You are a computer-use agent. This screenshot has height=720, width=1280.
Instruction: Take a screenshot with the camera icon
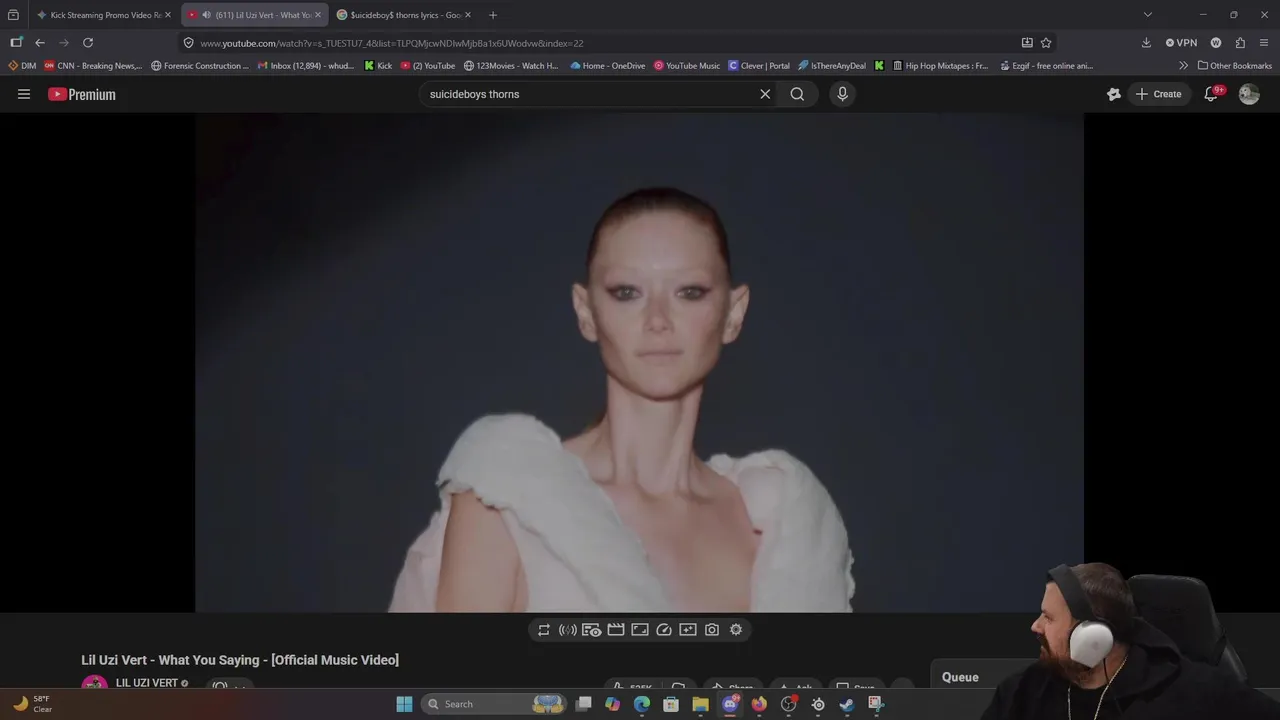pyautogui.click(x=712, y=630)
